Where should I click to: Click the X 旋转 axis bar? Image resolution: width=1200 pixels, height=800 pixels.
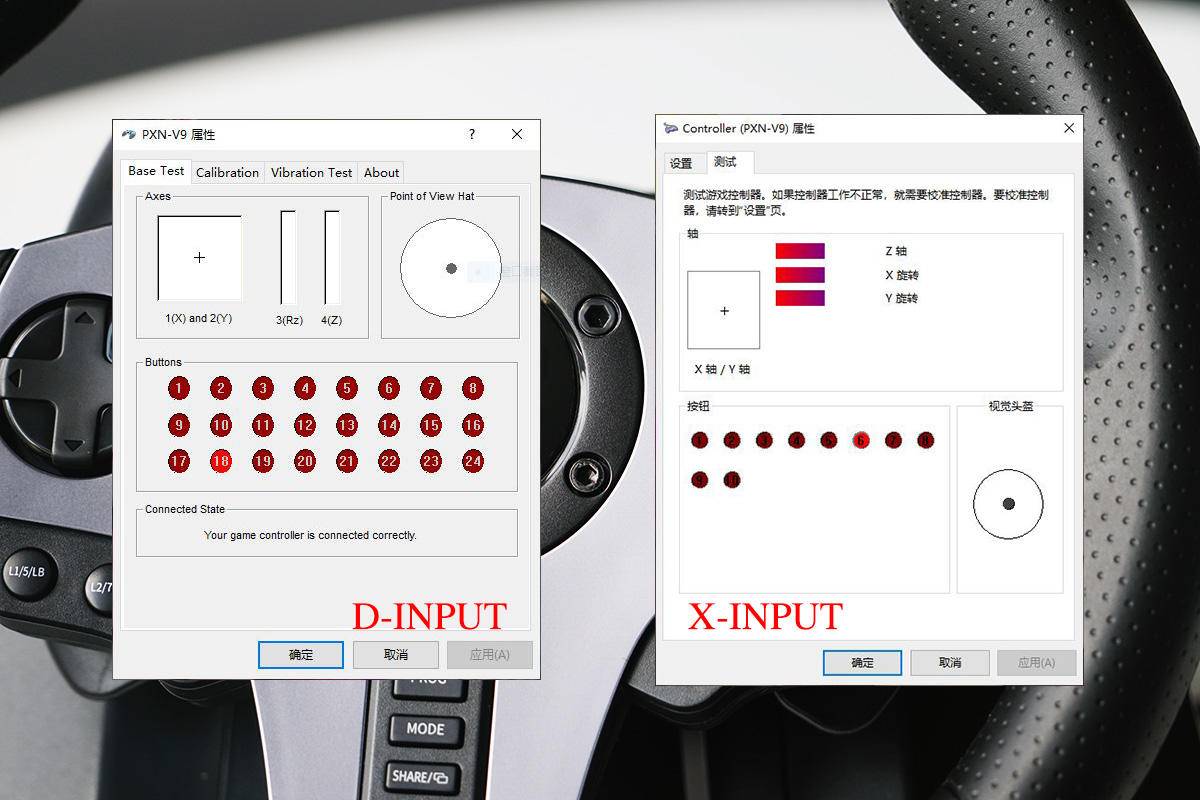(800, 275)
